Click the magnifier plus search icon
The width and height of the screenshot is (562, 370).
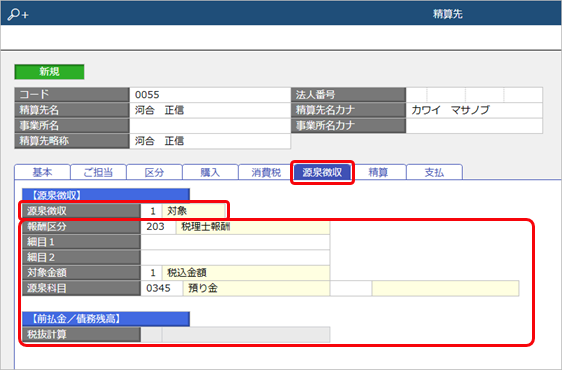[18, 14]
